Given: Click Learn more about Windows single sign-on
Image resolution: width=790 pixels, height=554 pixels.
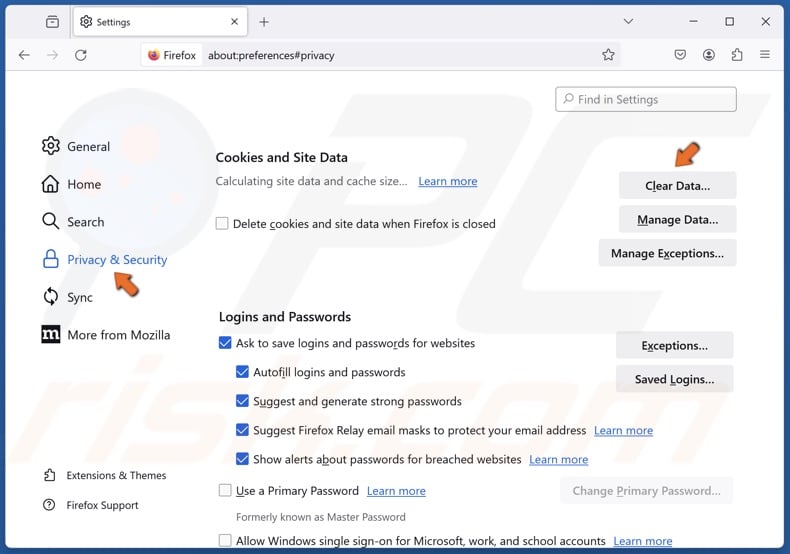Looking at the screenshot, I should coord(642,541).
